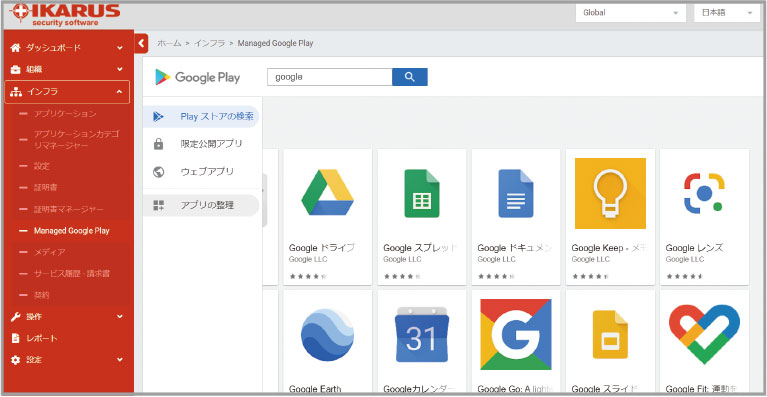Open the Google Keep lightbulb icon
This screenshot has width=767, height=397.
point(610,193)
